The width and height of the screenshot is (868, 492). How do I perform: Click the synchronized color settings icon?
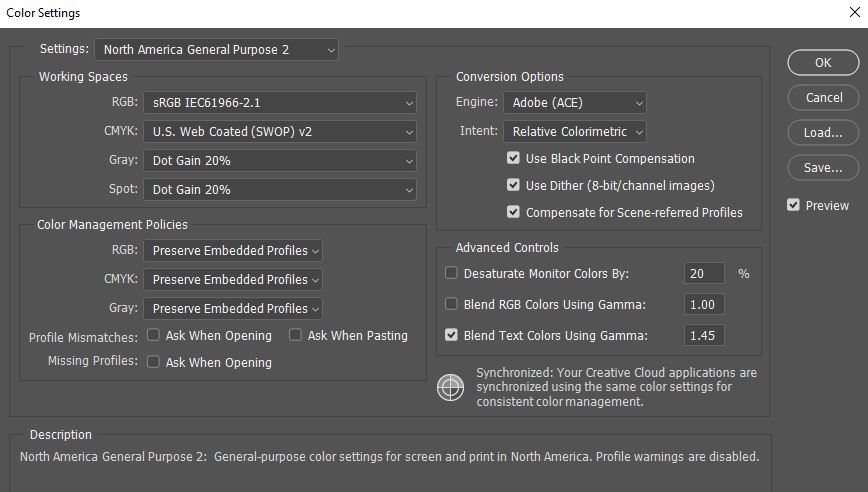click(451, 387)
